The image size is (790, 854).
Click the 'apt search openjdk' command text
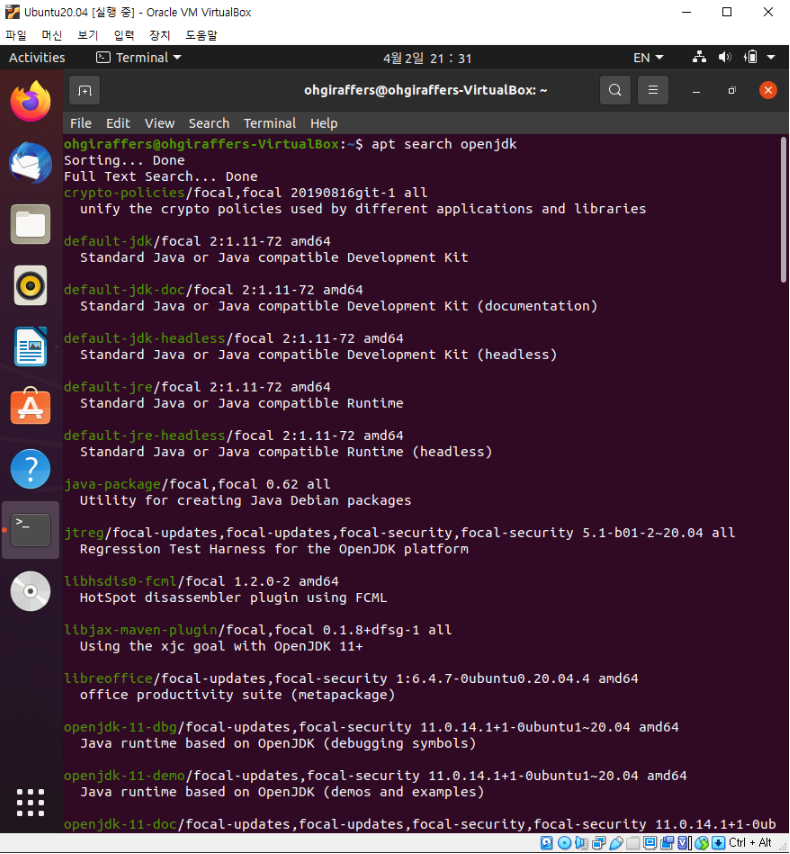tap(444, 144)
